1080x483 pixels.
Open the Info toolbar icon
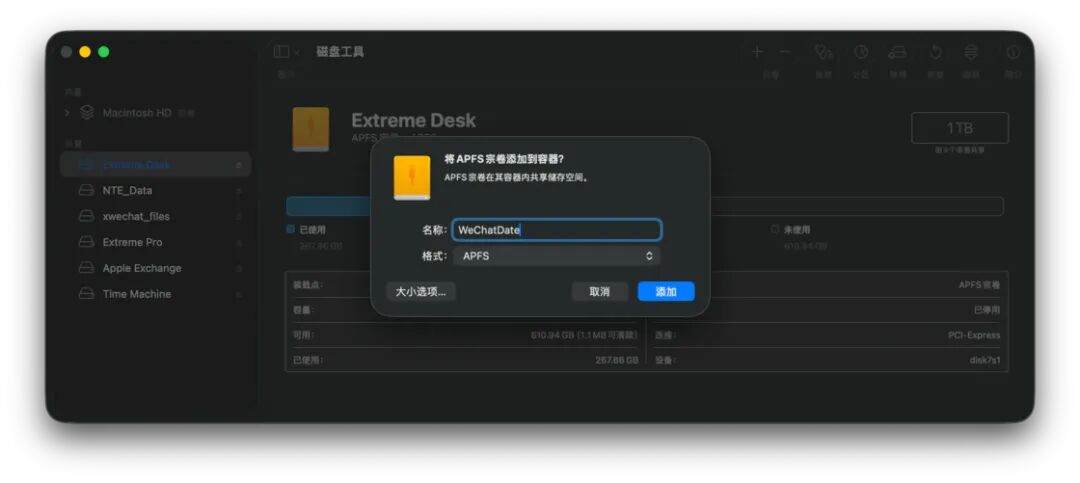pos(1013,52)
